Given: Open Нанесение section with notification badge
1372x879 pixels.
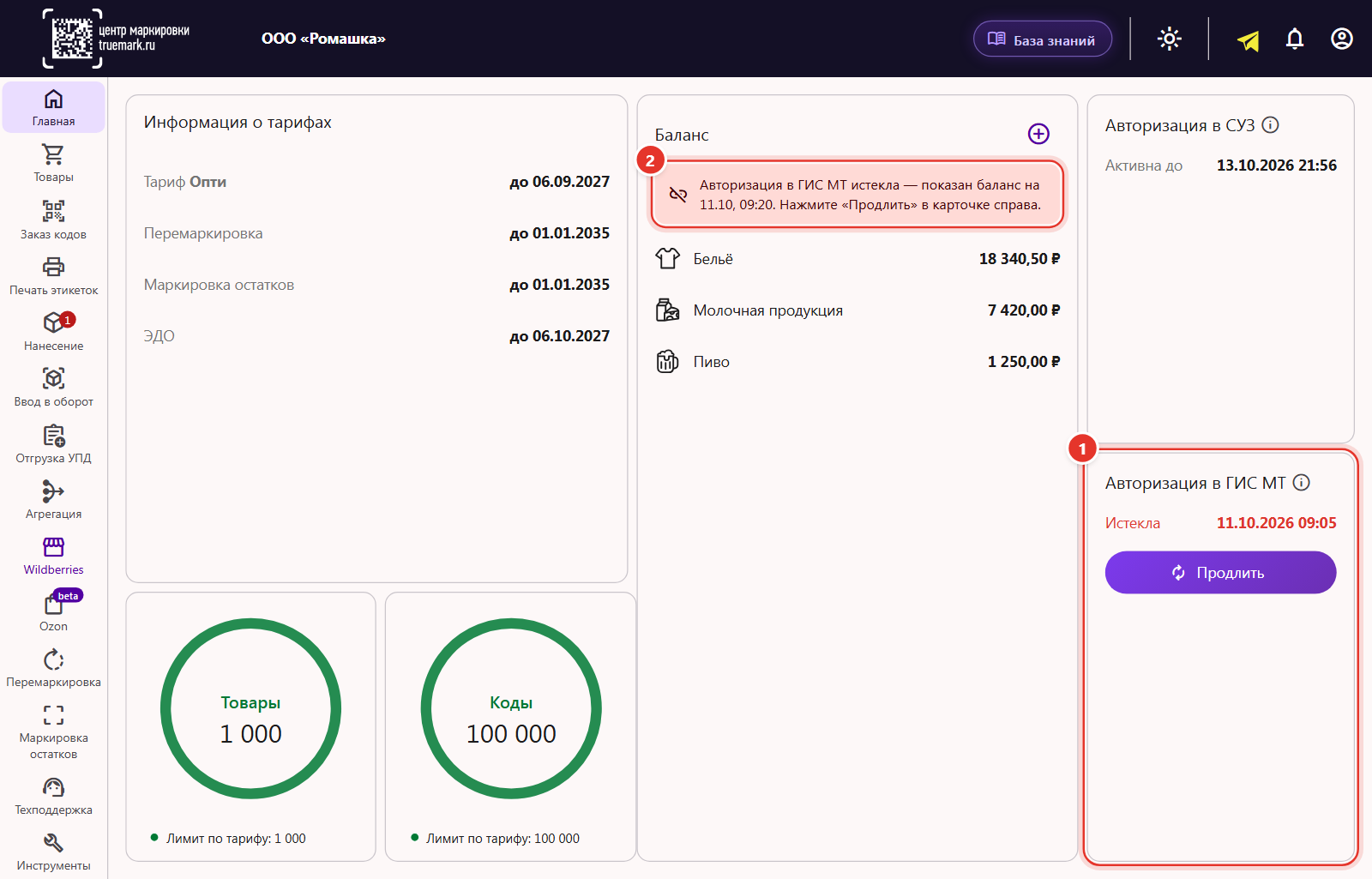Looking at the screenshot, I should coord(53,332).
